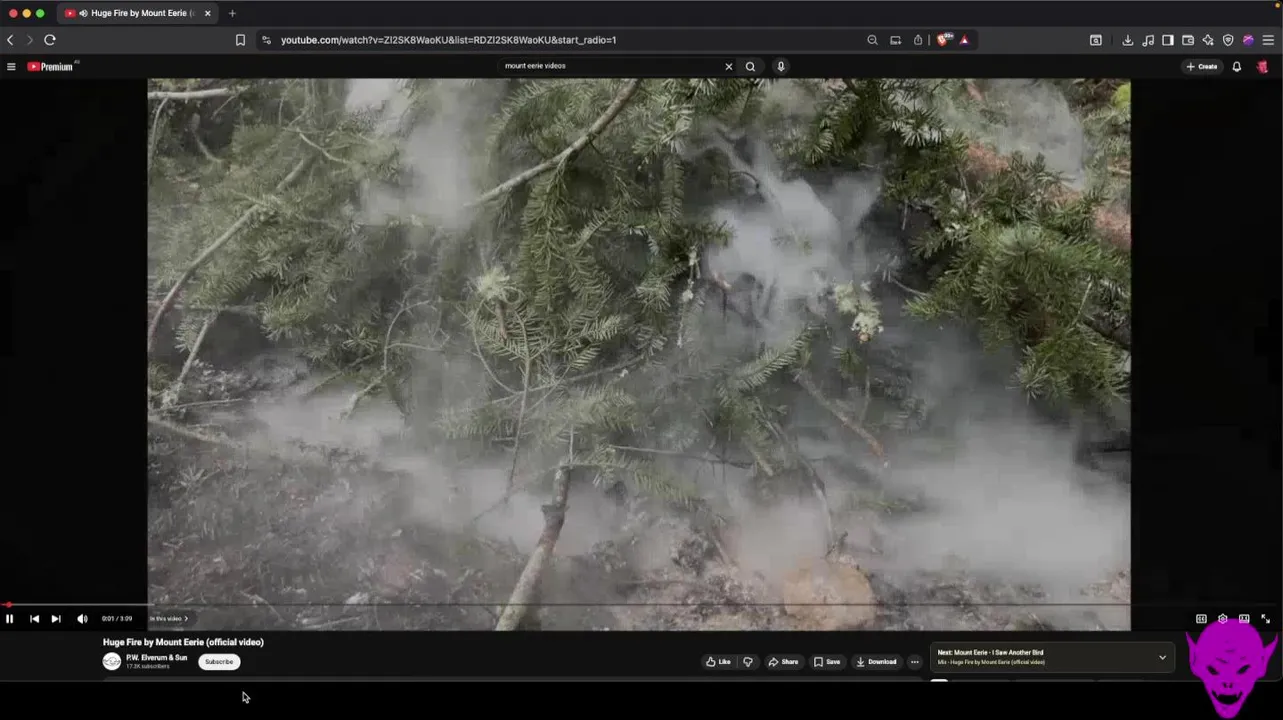
Task: Open media playback controls music icon
Action: pos(1148,40)
